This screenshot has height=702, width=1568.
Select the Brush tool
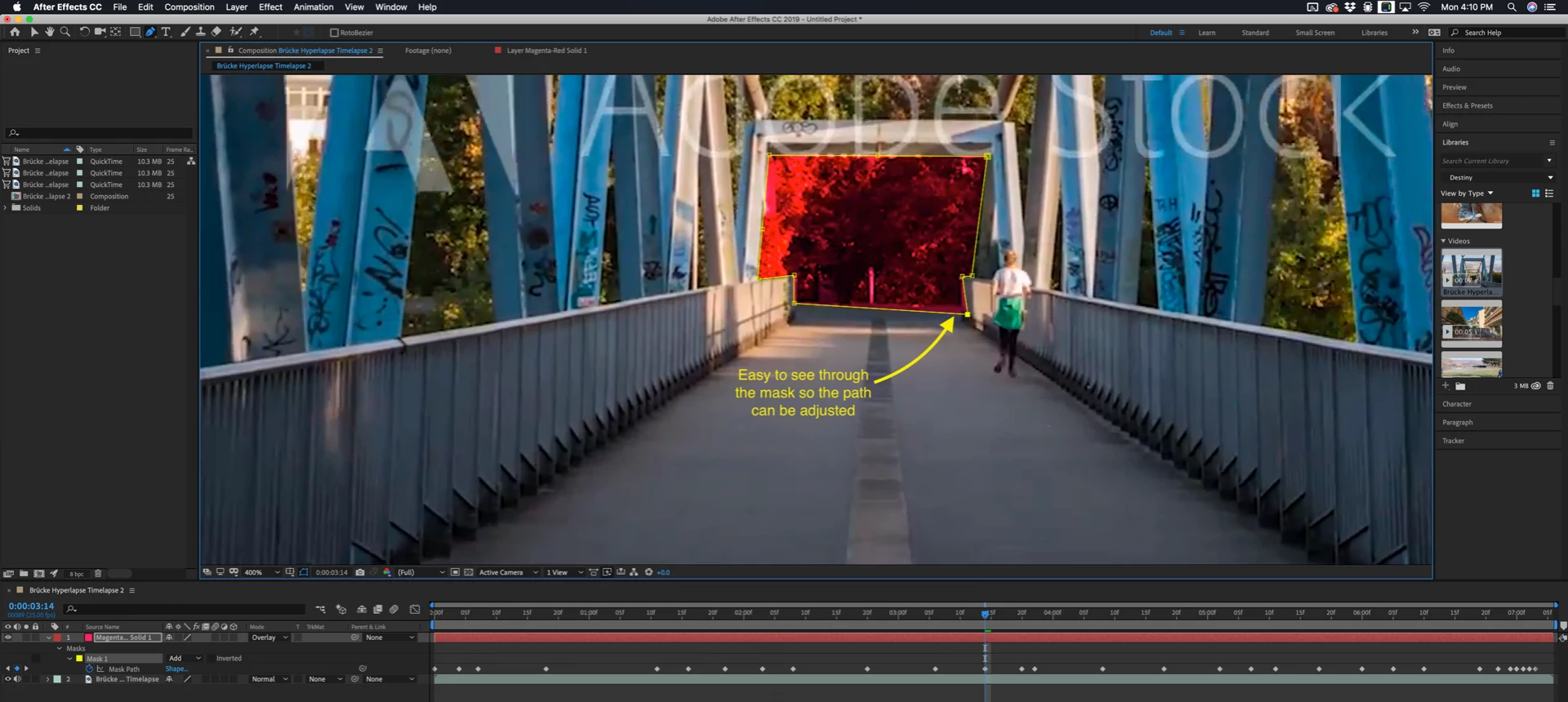coord(185,32)
